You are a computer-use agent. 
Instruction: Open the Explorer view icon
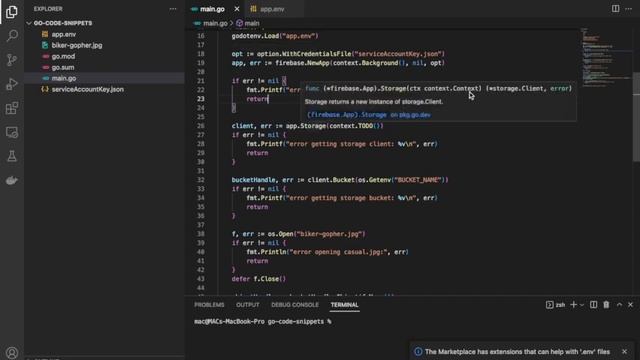12,12
